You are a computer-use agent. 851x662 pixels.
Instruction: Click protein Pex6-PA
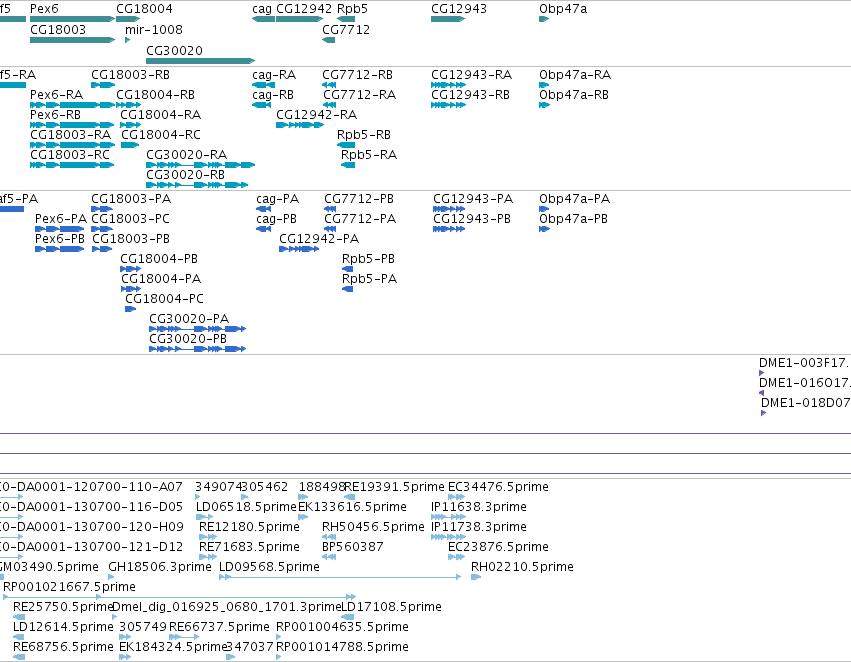(x=61, y=219)
